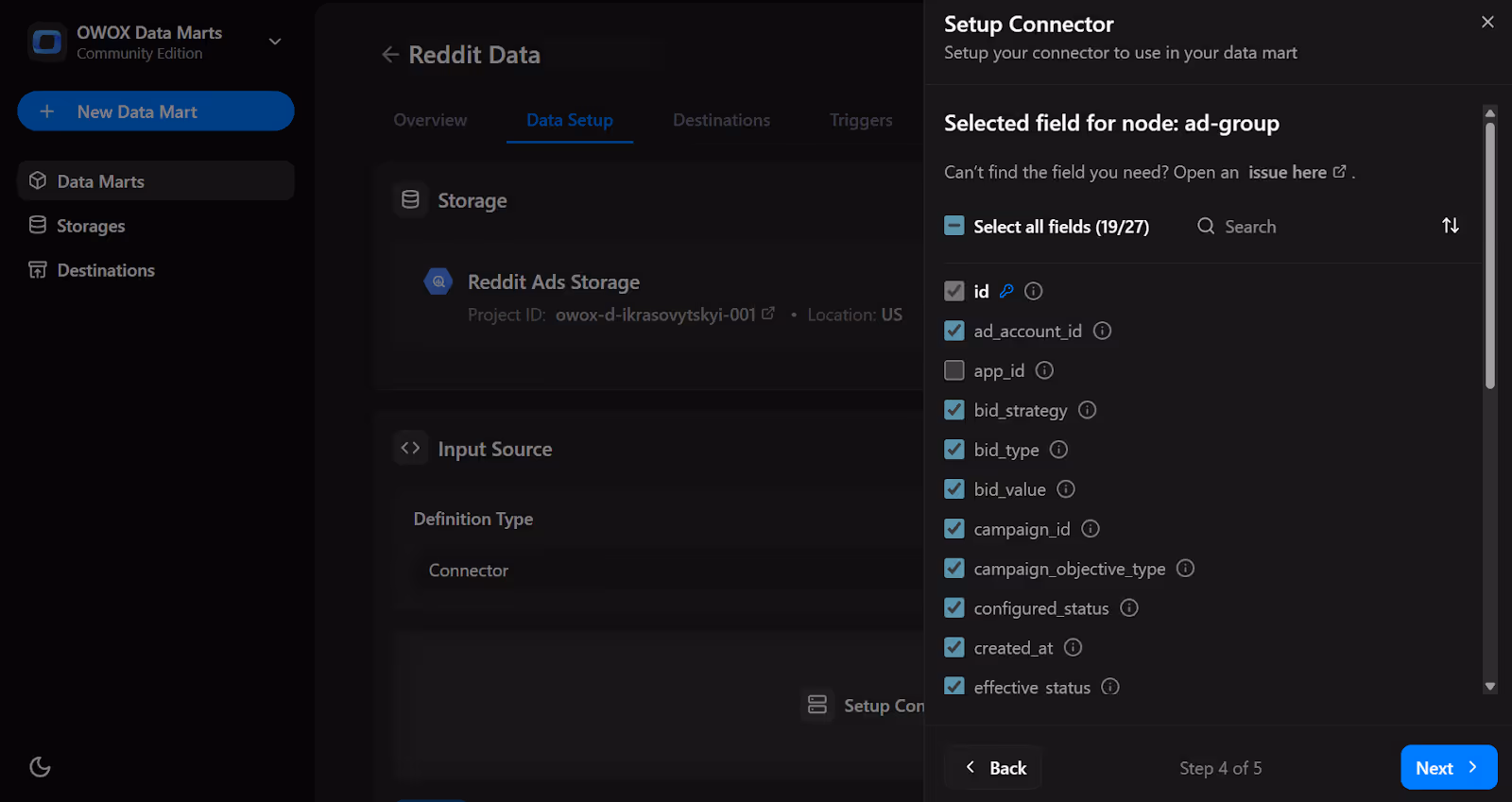This screenshot has height=802, width=1512.
Task: Click the Input Source code brackets icon
Action: [x=410, y=448]
